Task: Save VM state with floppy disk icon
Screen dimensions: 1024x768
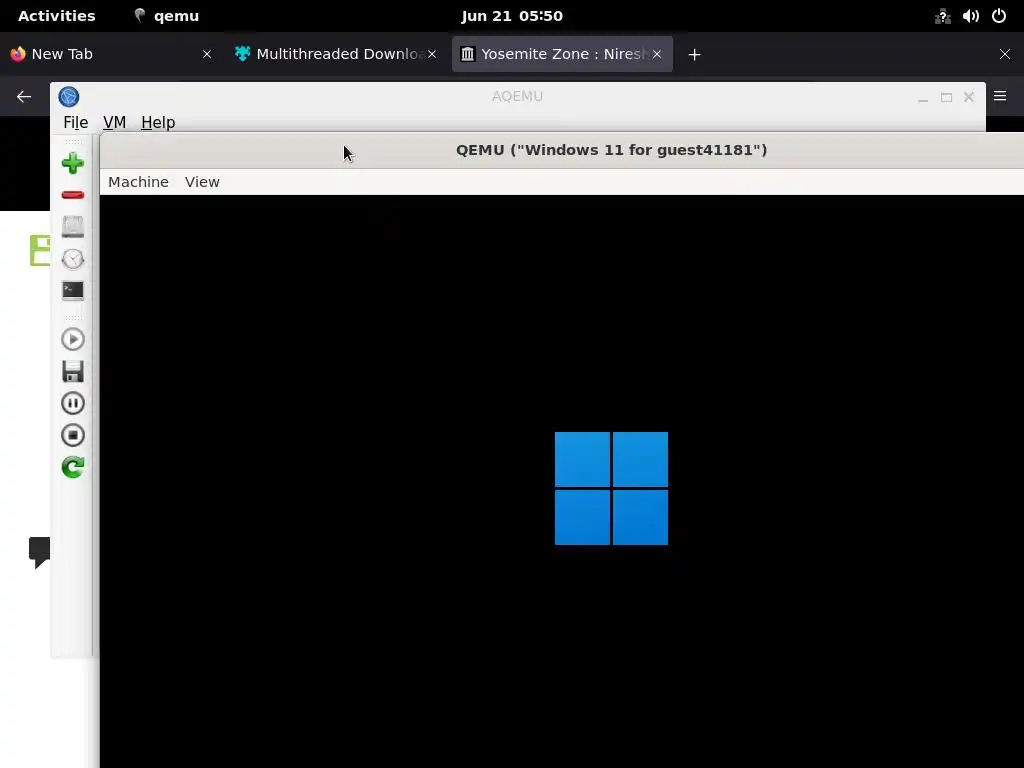Action: tap(72, 371)
